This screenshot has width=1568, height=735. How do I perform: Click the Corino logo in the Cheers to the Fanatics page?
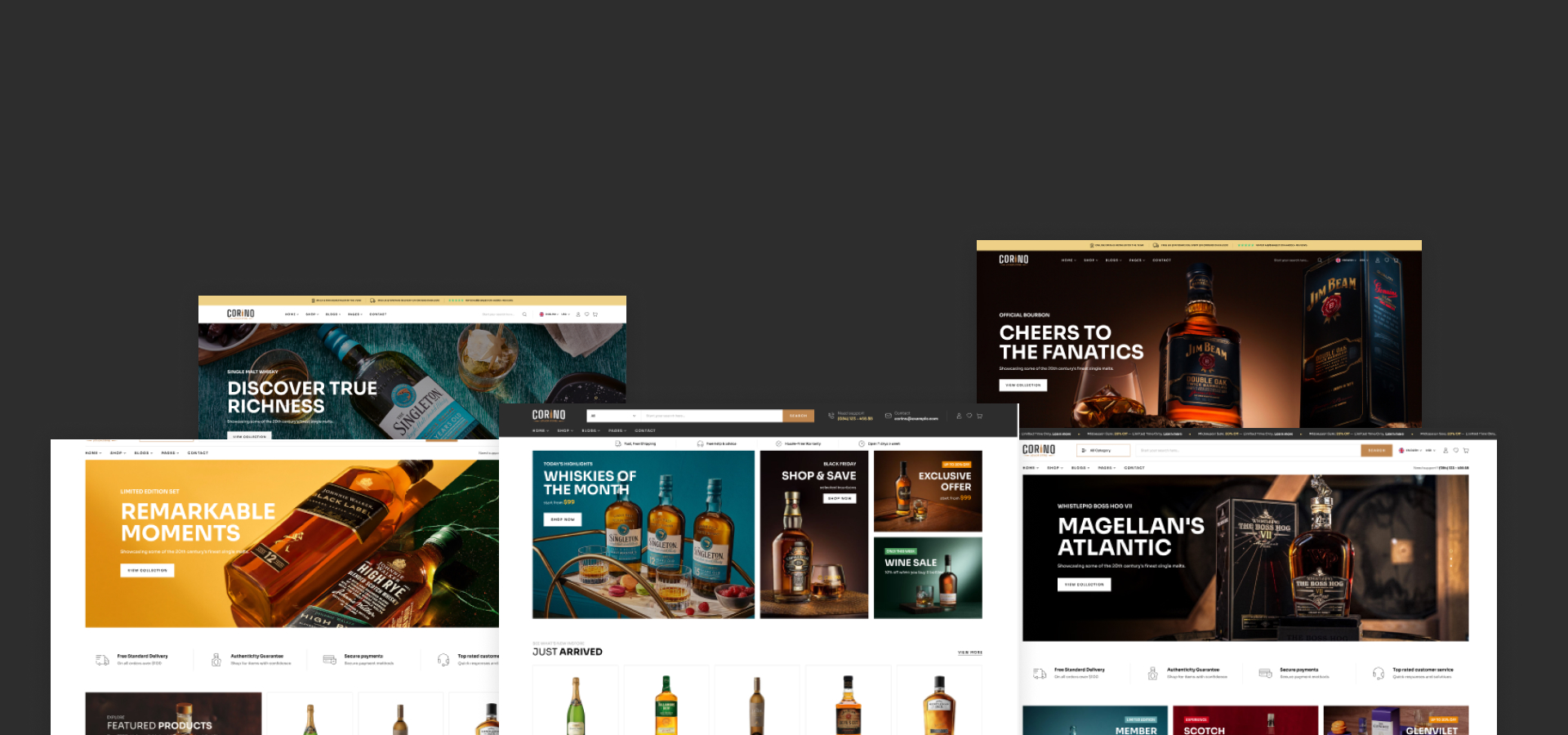pyautogui.click(x=1013, y=260)
